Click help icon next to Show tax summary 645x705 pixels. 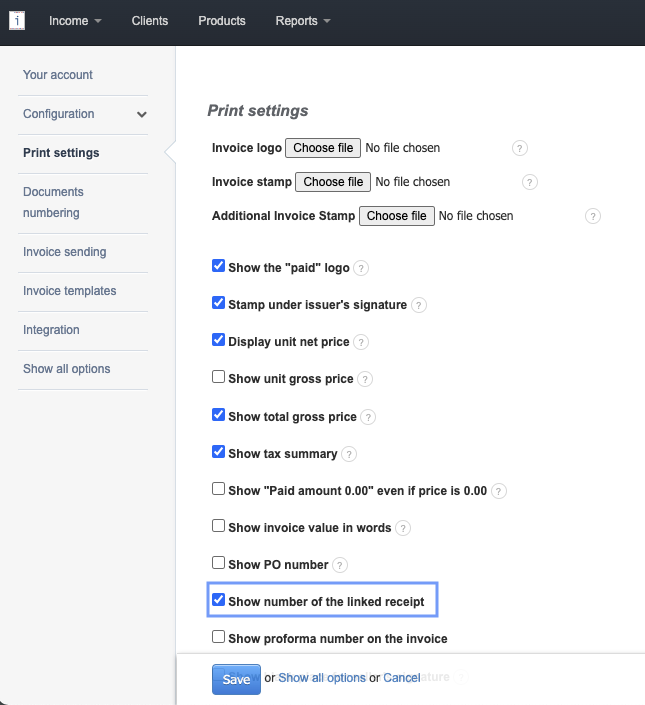point(349,454)
